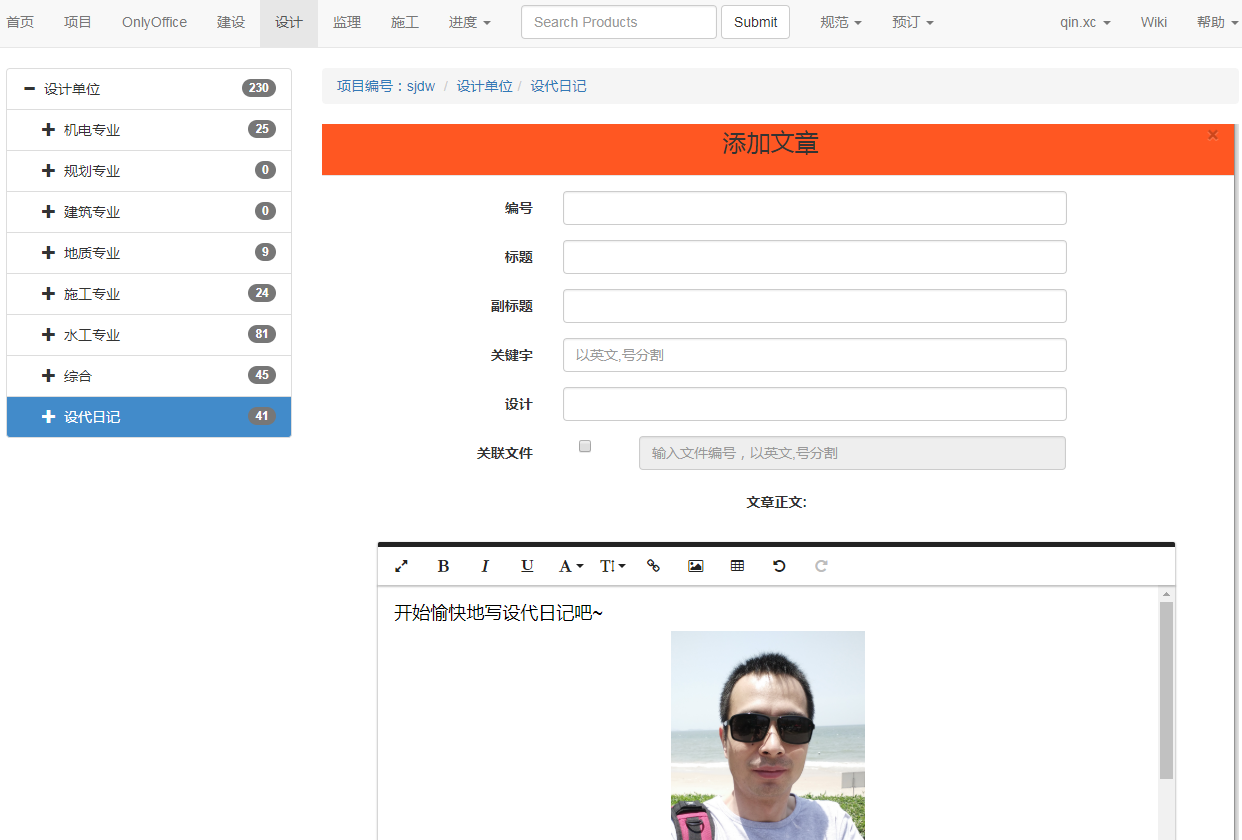Click the 输入文件编号 input field

[852, 453]
